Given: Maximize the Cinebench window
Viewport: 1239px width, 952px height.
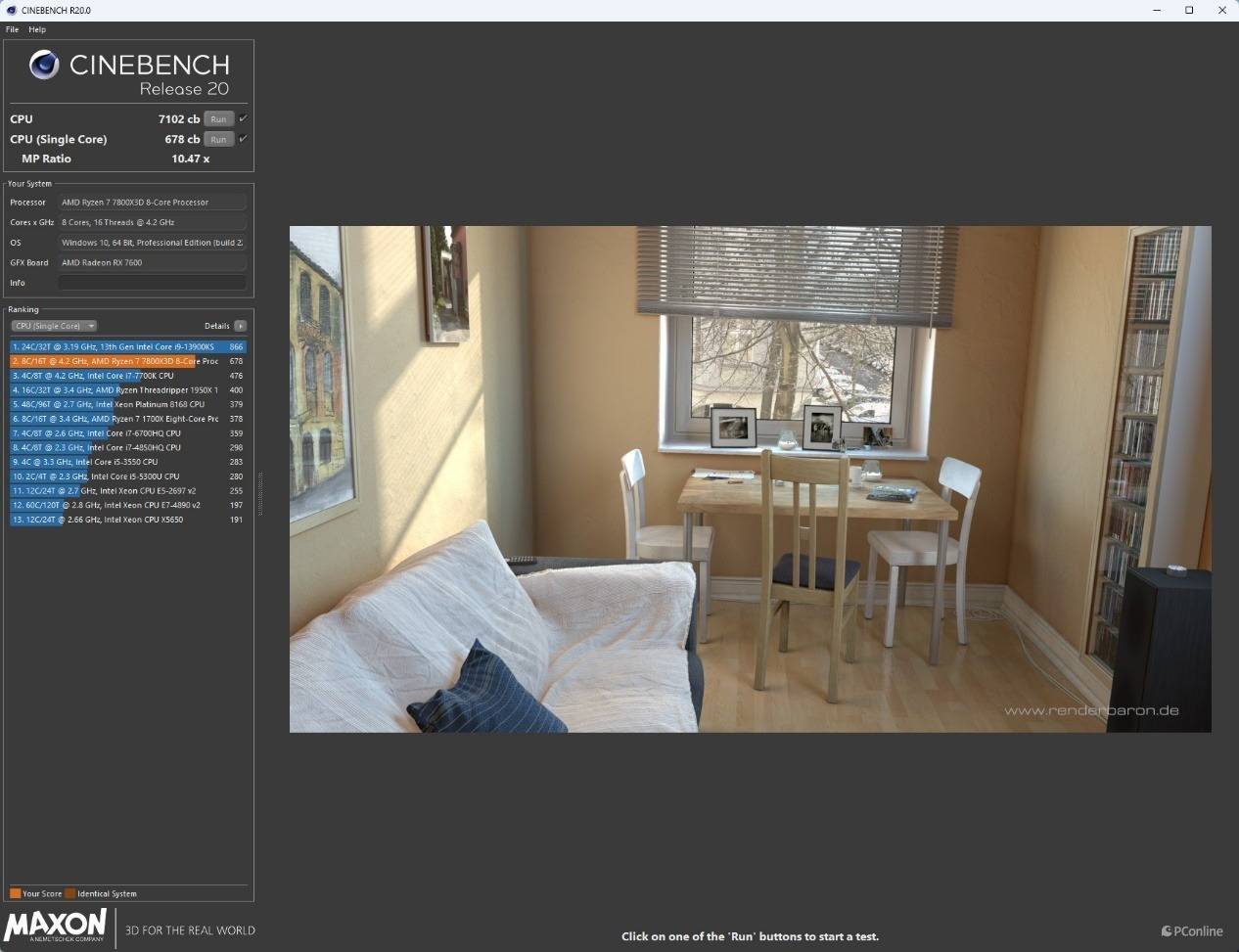Looking at the screenshot, I should click(x=1189, y=10).
